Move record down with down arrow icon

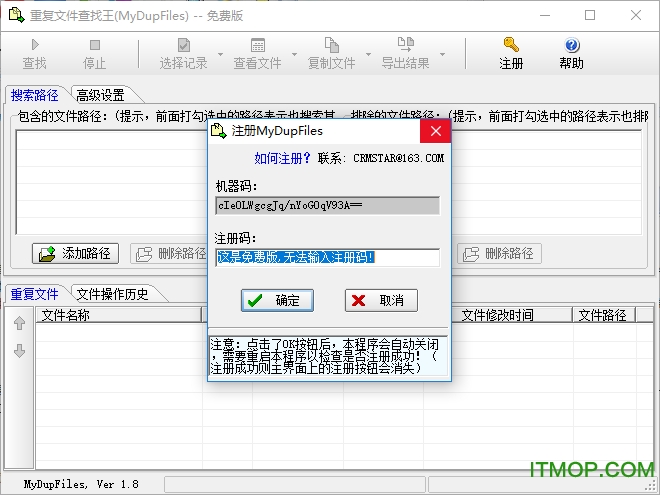[19, 351]
